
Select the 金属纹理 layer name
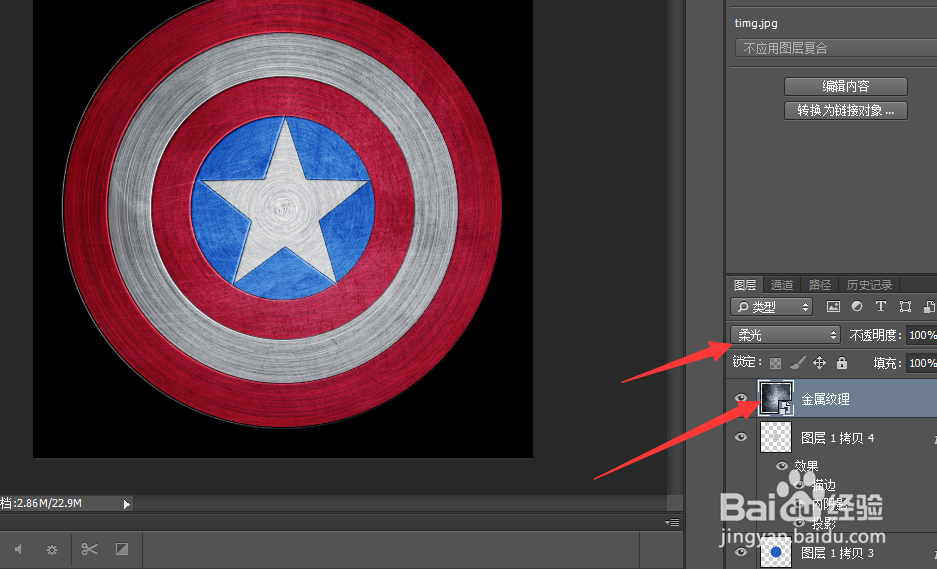pos(825,399)
